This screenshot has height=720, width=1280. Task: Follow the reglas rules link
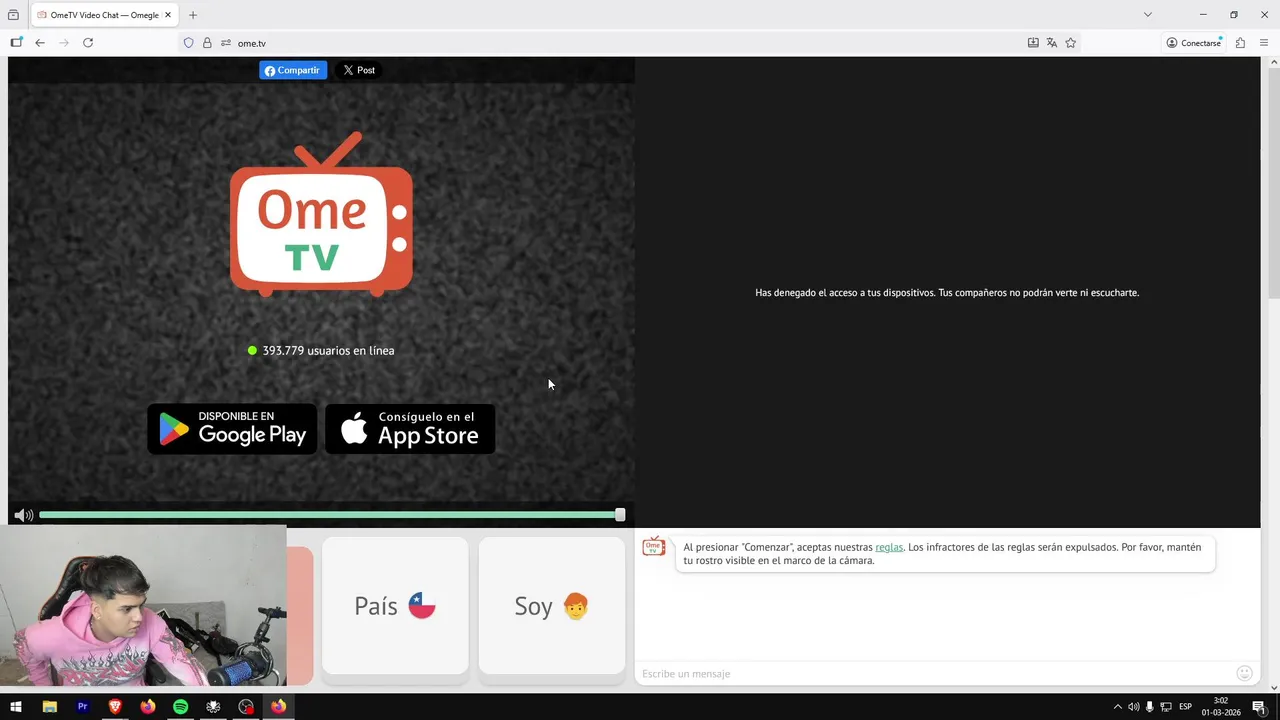(x=889, y=547)
